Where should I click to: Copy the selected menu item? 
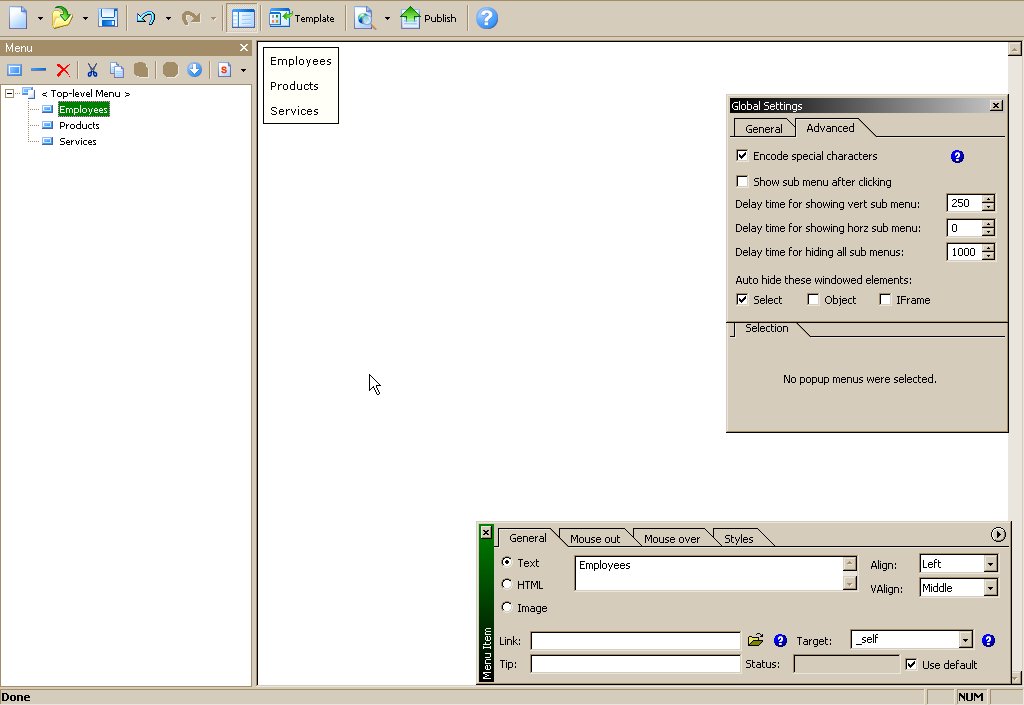coord(117,70)
